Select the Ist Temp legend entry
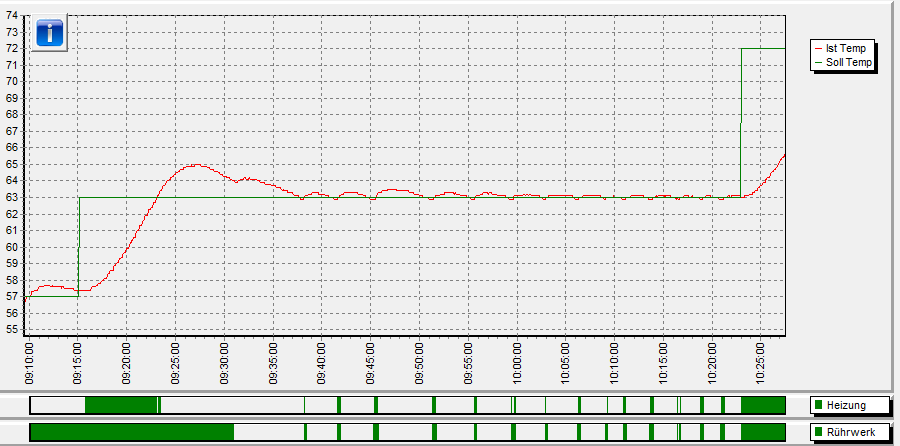 pyautogui.click(x=846, y=48)
